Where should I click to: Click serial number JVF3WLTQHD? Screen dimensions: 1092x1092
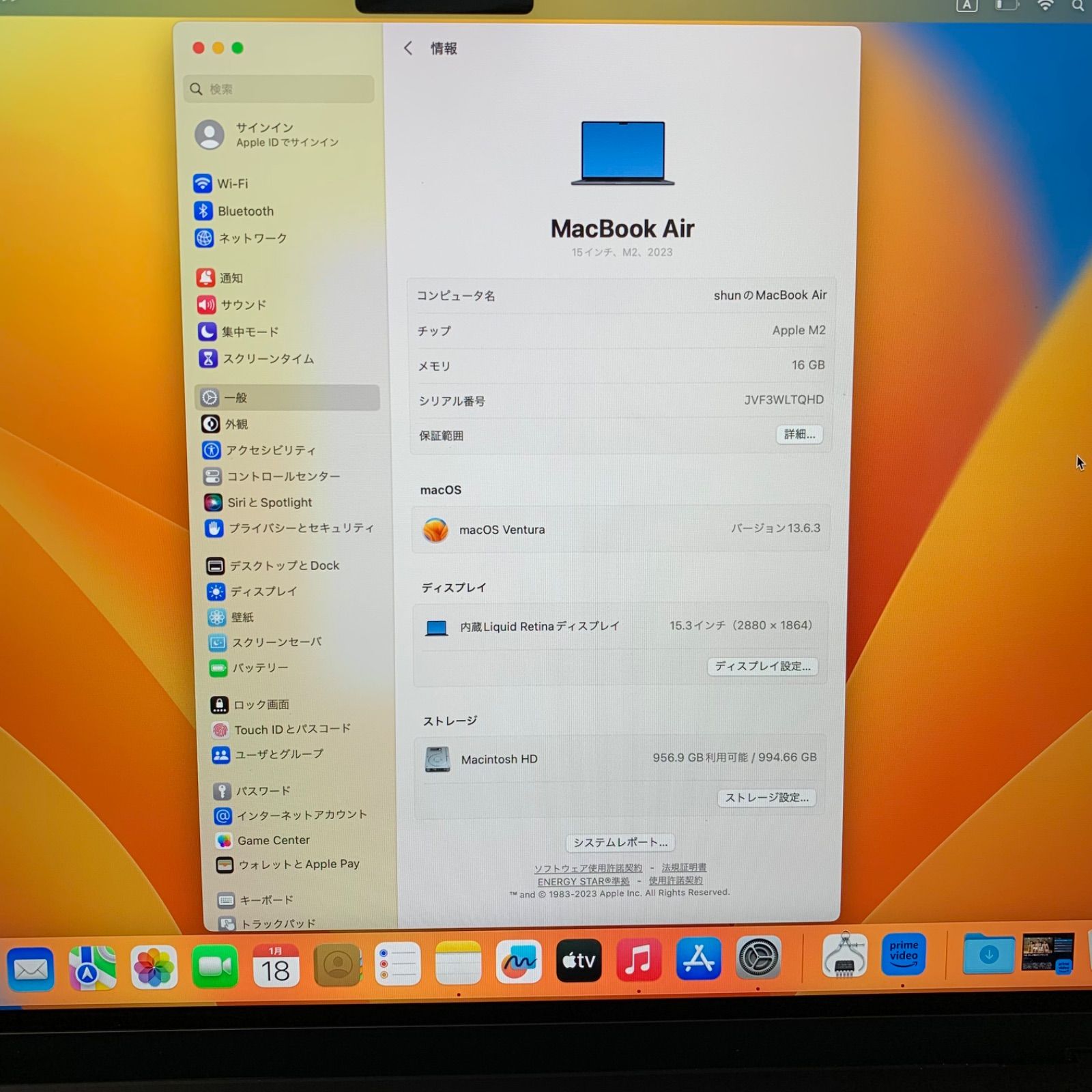784,399
